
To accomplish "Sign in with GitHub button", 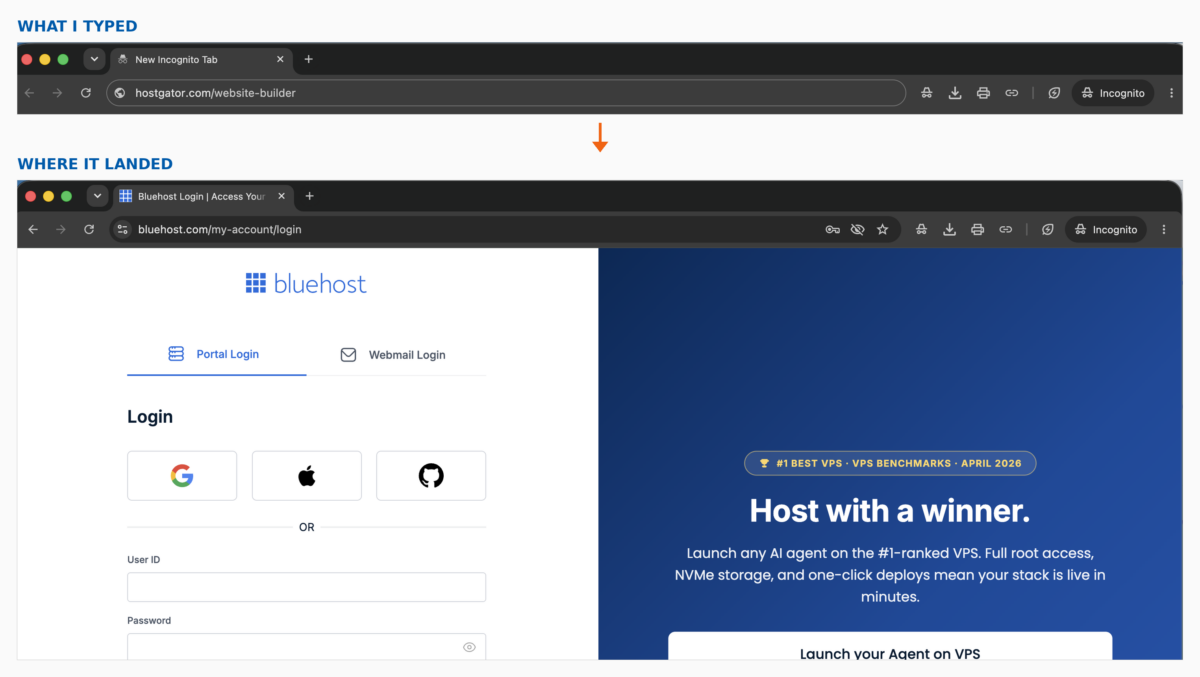I will (x=431, y=475).
